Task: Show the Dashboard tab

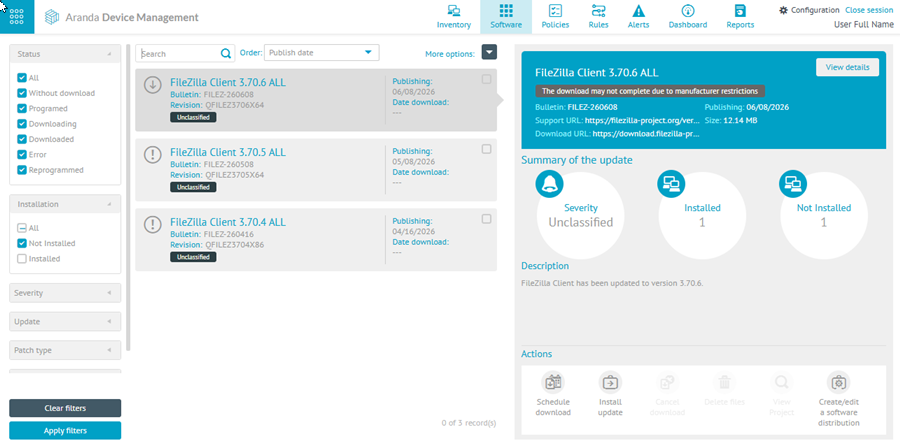Action: click(688, 17)
